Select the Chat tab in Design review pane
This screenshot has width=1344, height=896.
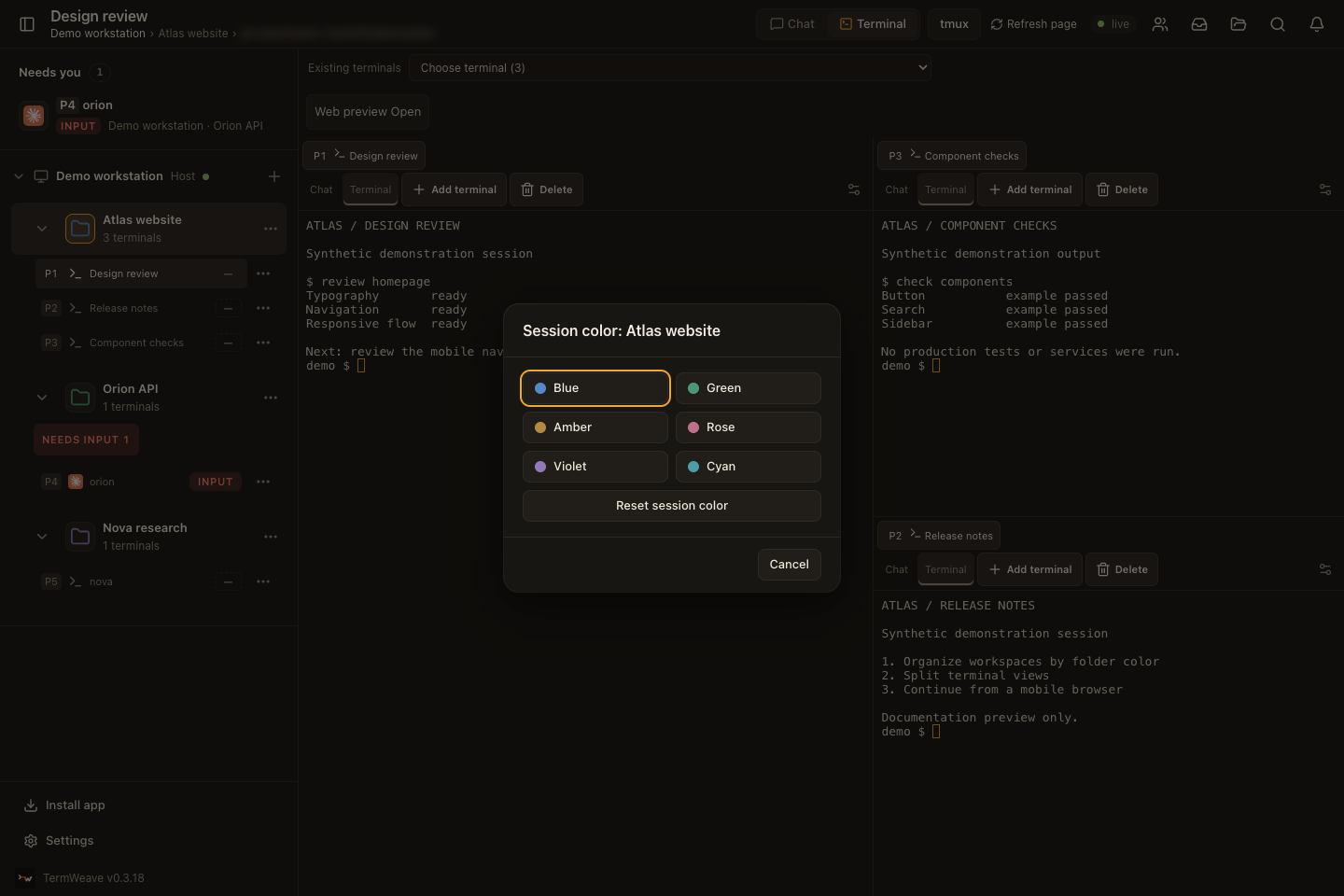[321, 189]
